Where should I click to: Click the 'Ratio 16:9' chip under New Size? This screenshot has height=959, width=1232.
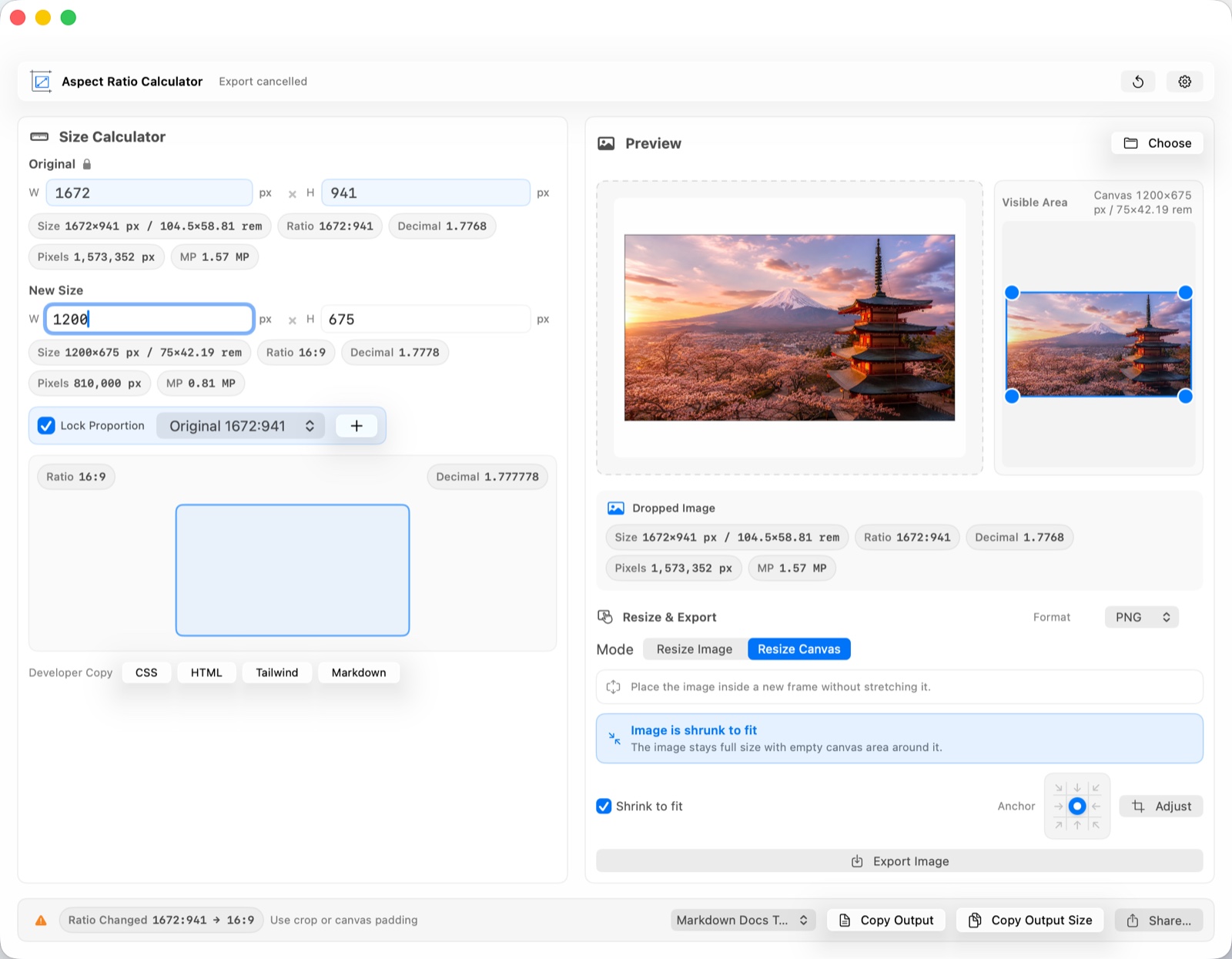(296, 353)
